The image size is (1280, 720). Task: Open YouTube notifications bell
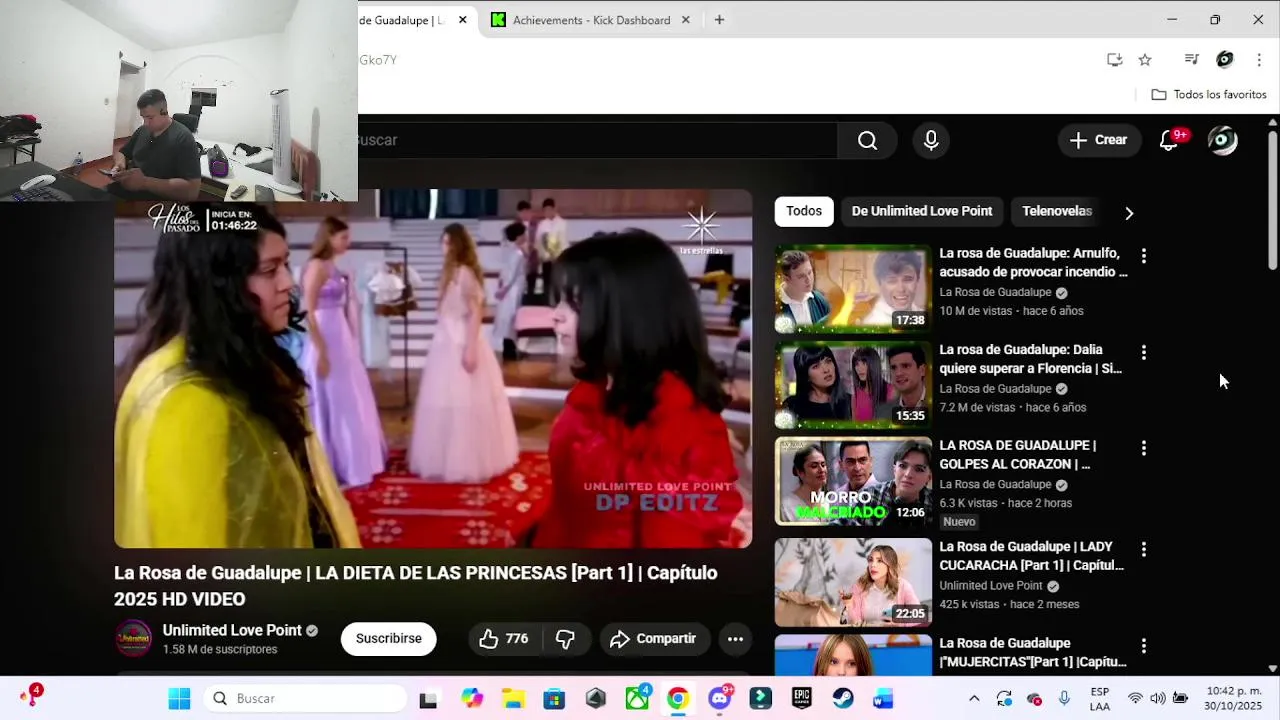click(1168, 141)
